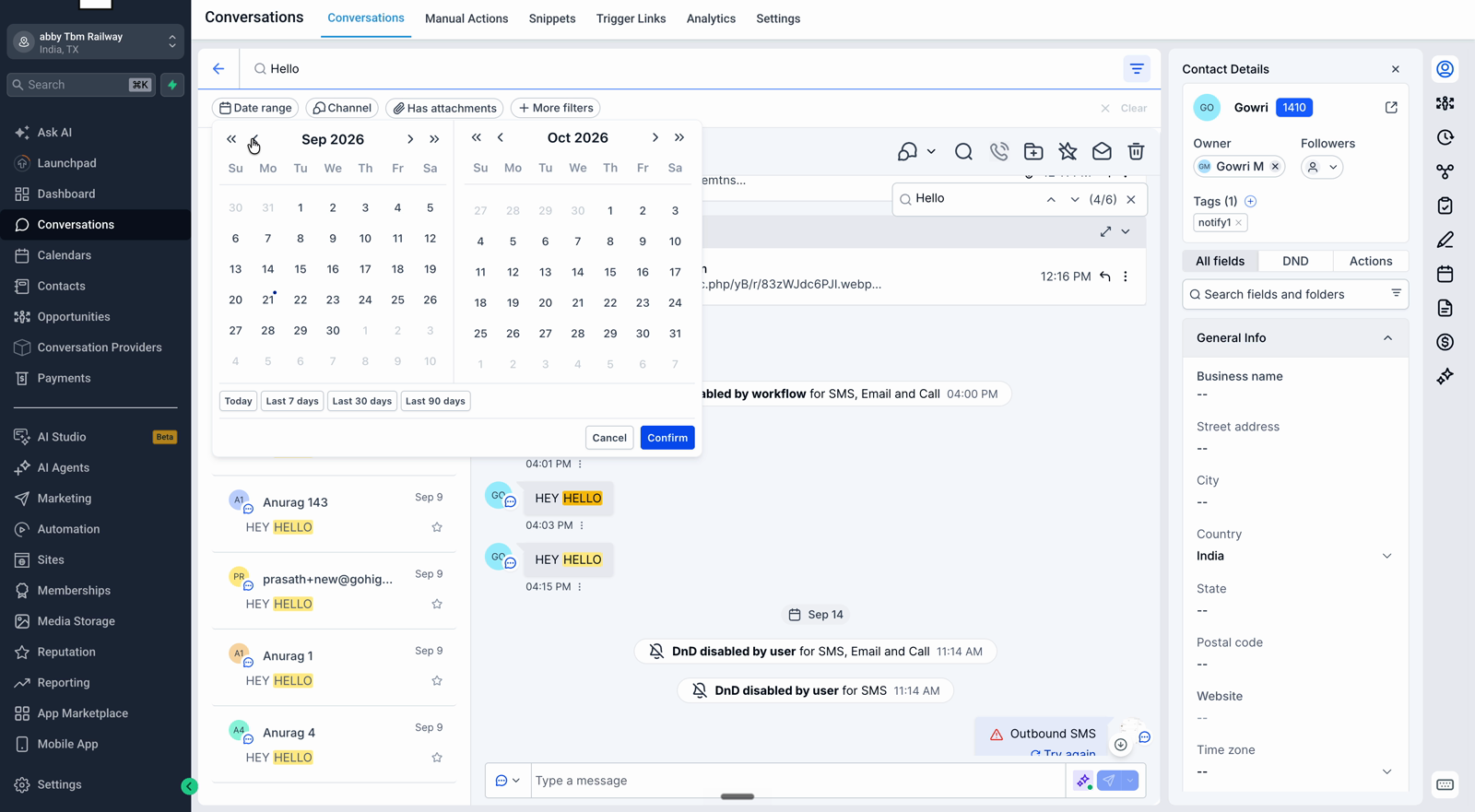
Task: Star the conversation using toolbar star icon
Action: 1068,151
